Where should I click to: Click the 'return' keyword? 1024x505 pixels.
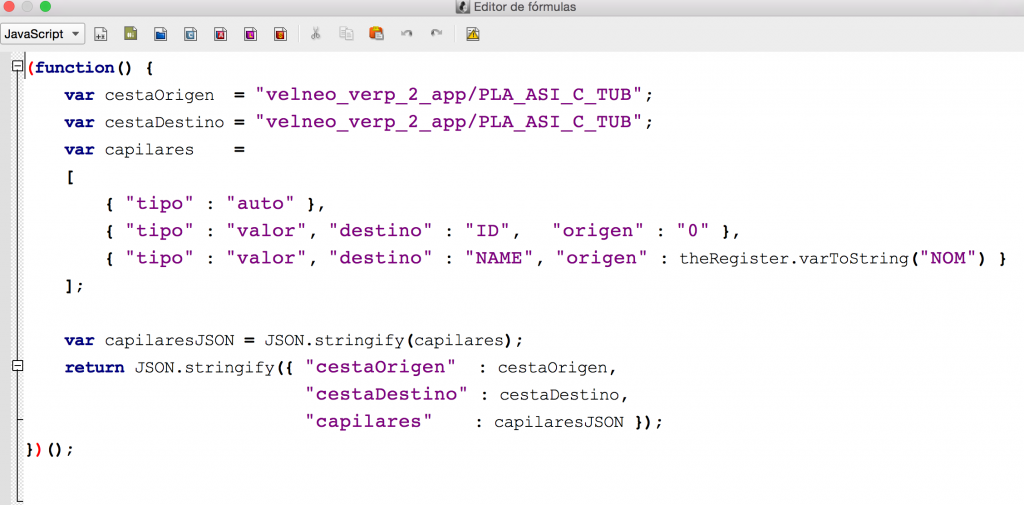click(x=94, y=368)
